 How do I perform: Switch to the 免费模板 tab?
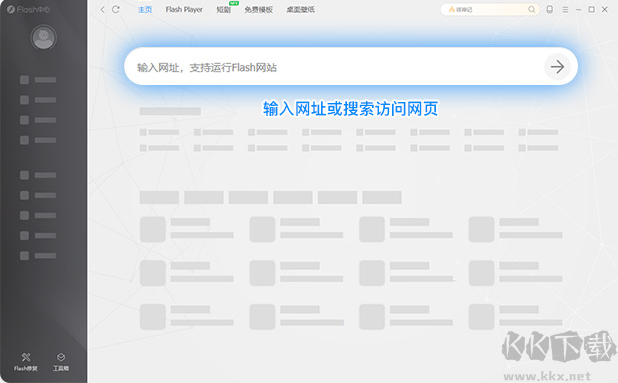(x=259, y=9)
